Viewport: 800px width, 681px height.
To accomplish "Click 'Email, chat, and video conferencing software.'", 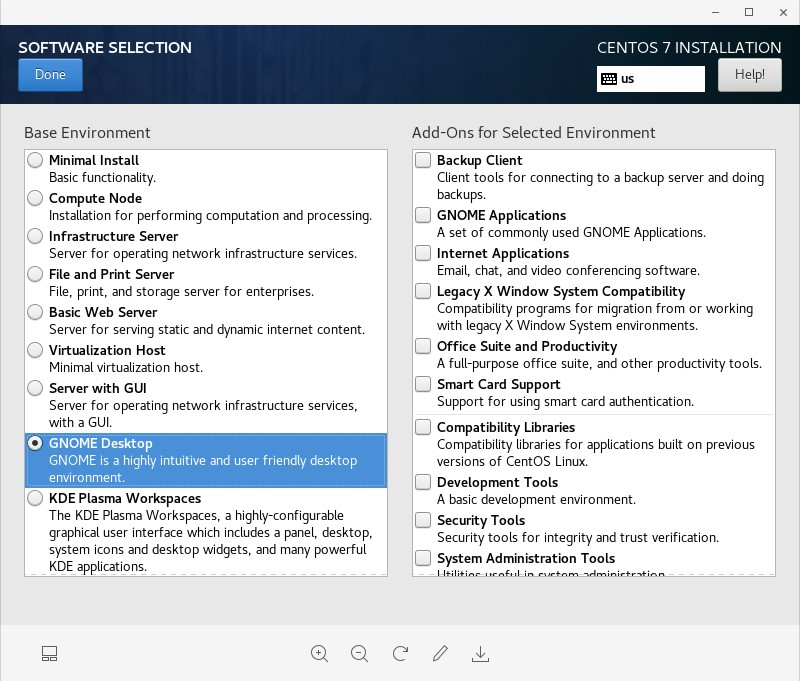I will tap(568, 271).
